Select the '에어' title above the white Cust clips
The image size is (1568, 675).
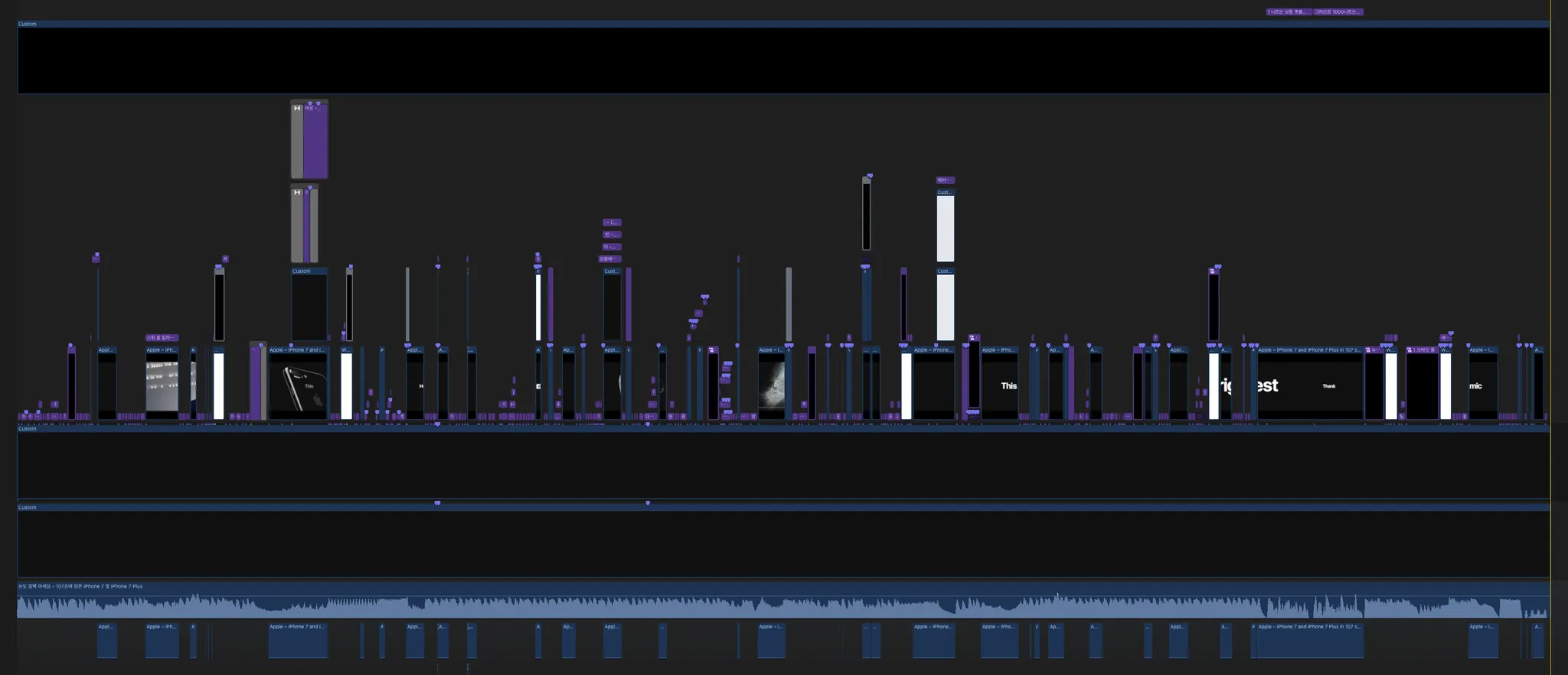point(946,180)
